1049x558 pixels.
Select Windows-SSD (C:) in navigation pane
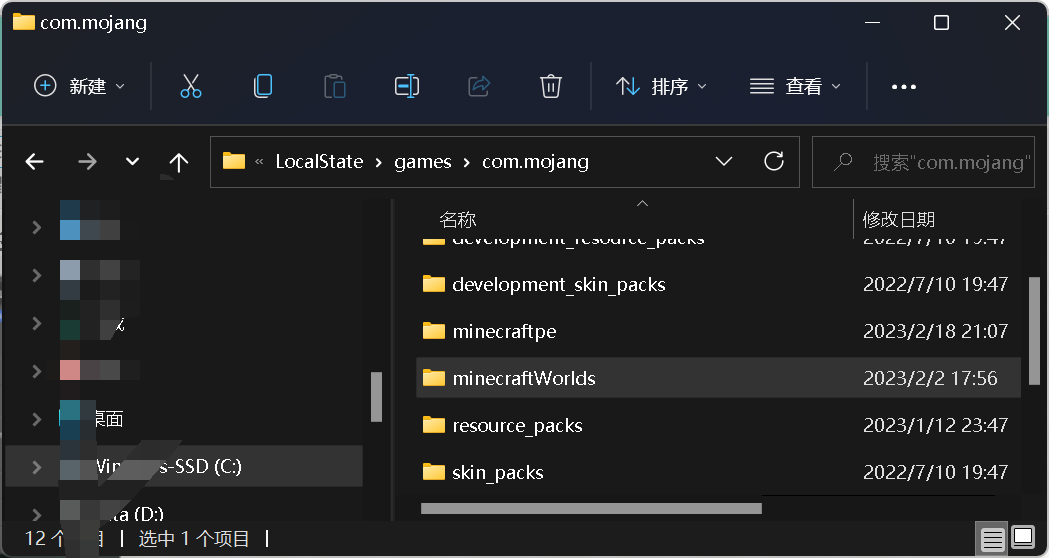tap(184, 466)
